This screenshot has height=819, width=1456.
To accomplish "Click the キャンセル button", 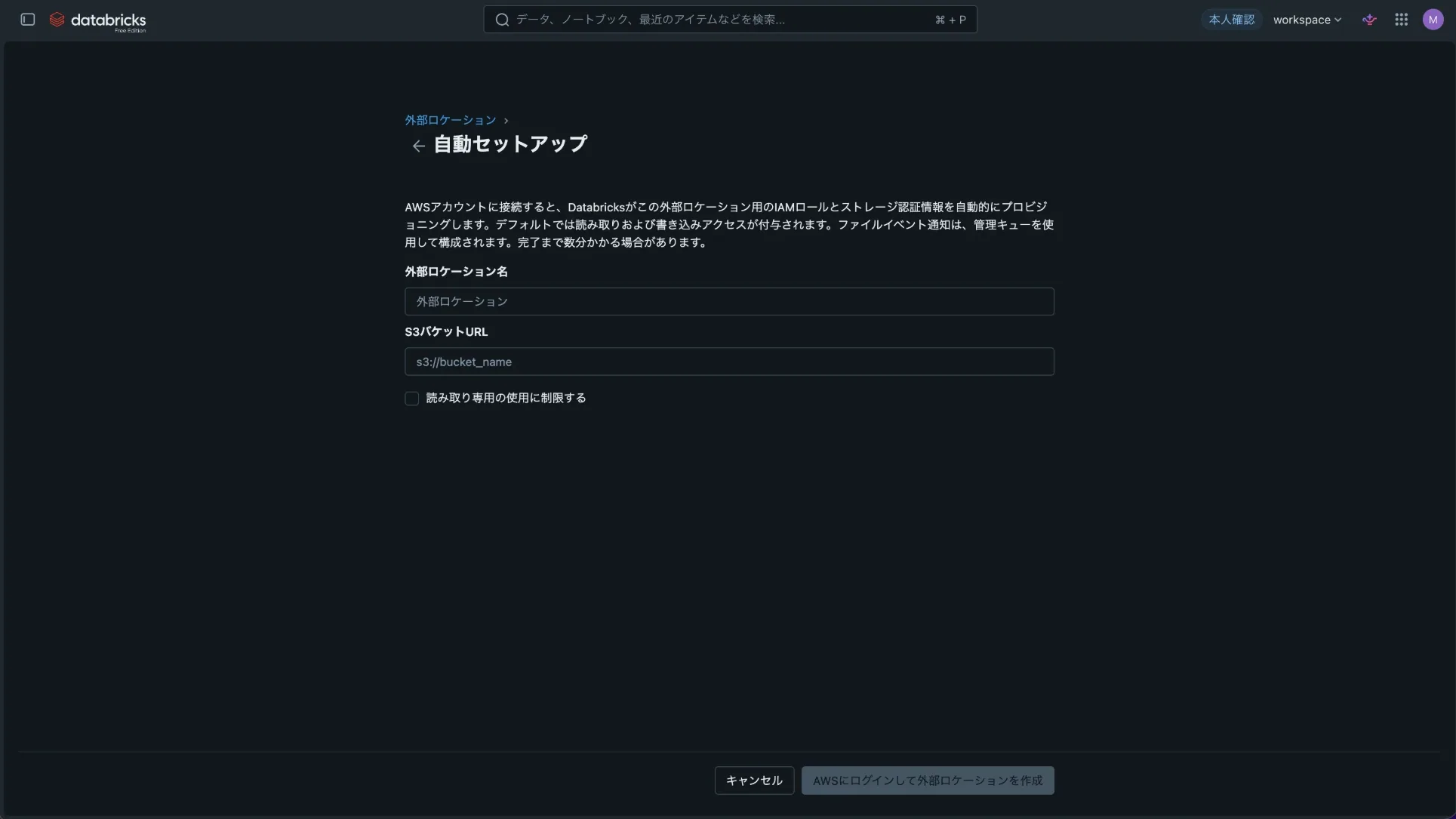I will point(754,781).
